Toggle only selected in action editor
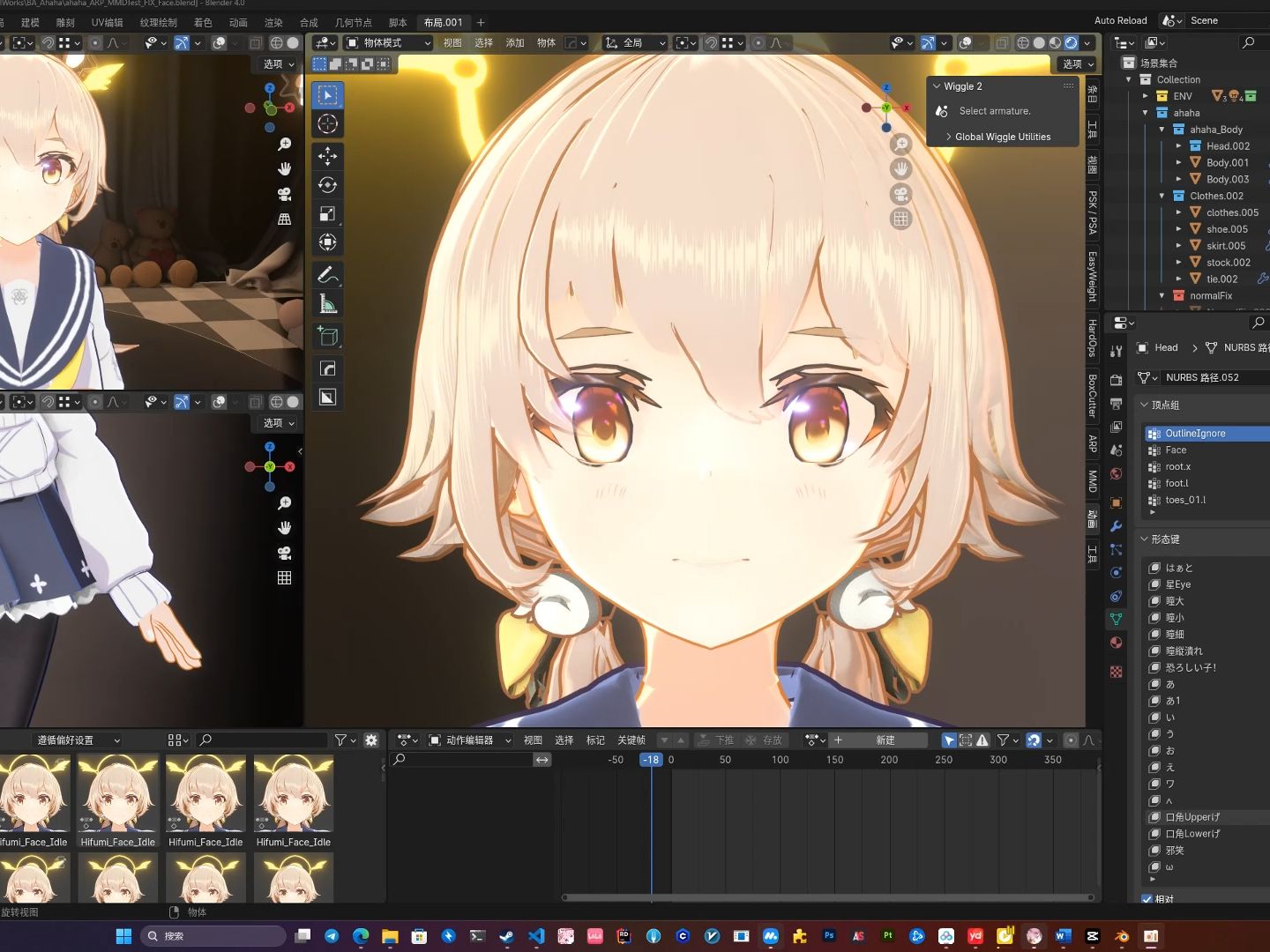This screenshot has height=952, width=1270. pyautogui.click(x=949, y=740)
